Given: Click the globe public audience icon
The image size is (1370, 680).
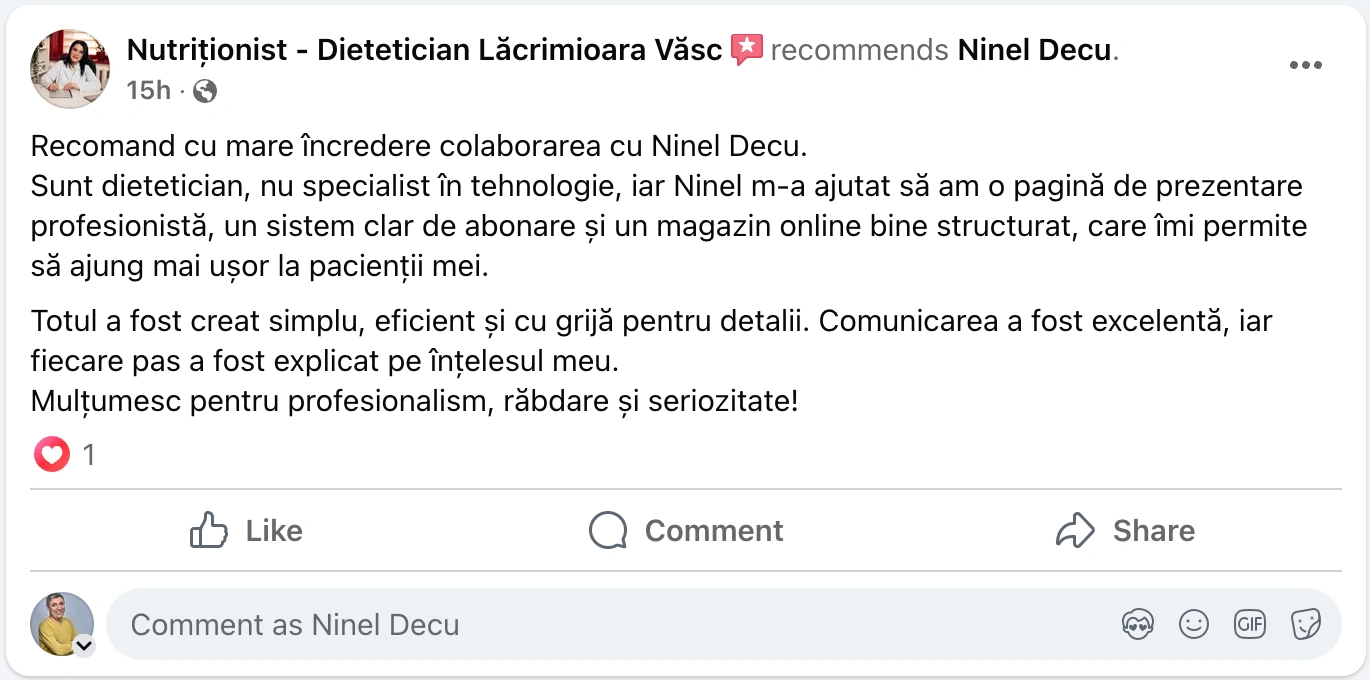Looking at the screenshot, I should tap(205, 91).
